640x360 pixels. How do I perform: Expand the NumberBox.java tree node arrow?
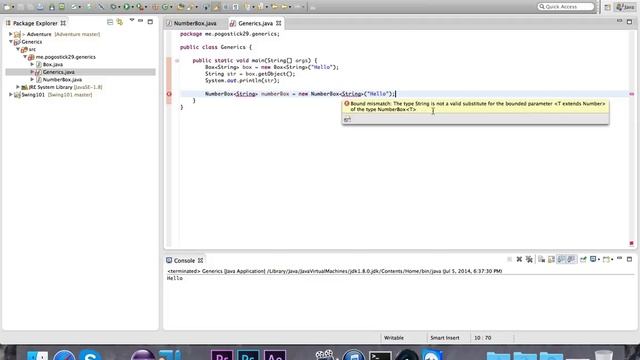point(32,80)
